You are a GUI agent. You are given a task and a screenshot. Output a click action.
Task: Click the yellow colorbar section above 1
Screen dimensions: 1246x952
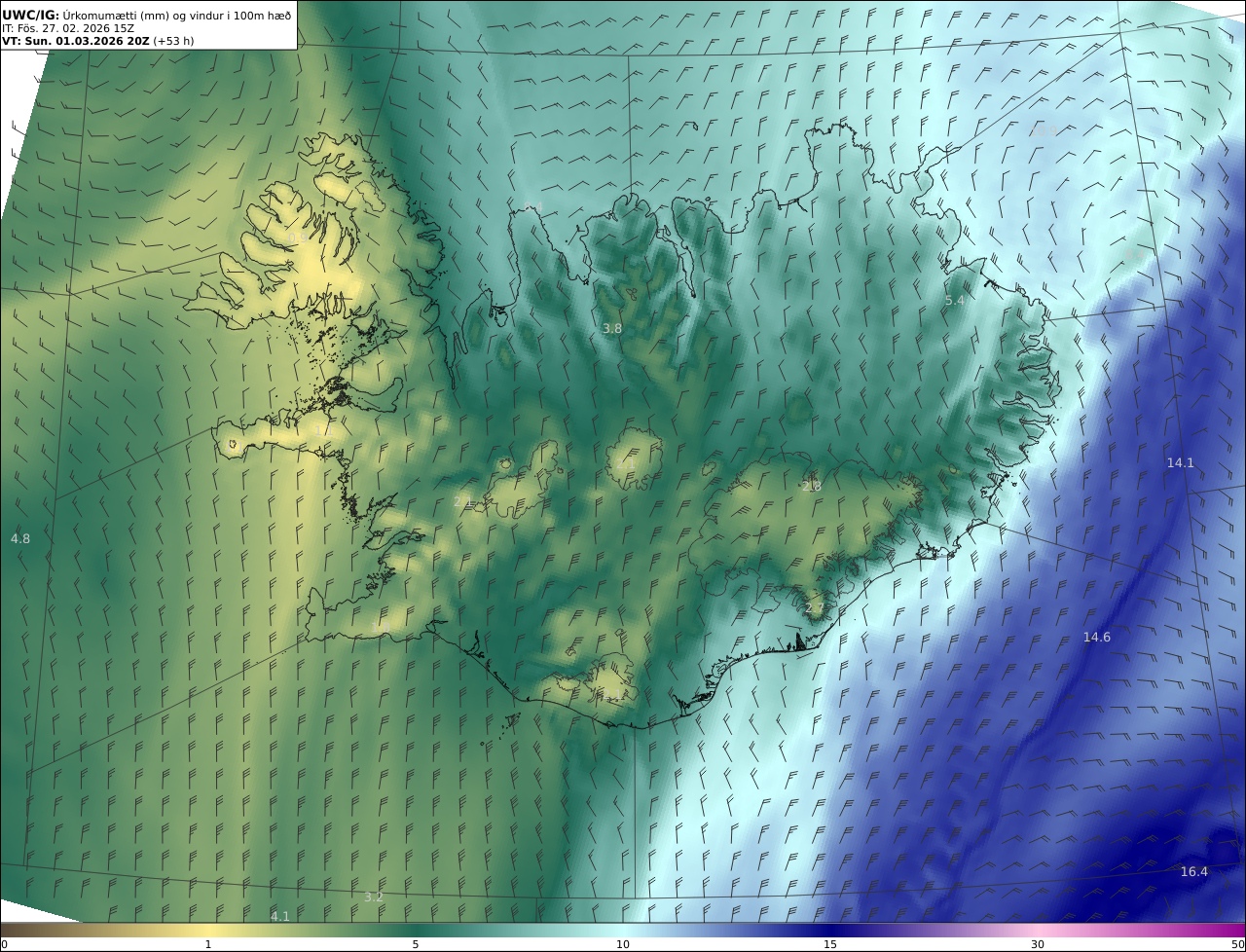pos(208,930)
